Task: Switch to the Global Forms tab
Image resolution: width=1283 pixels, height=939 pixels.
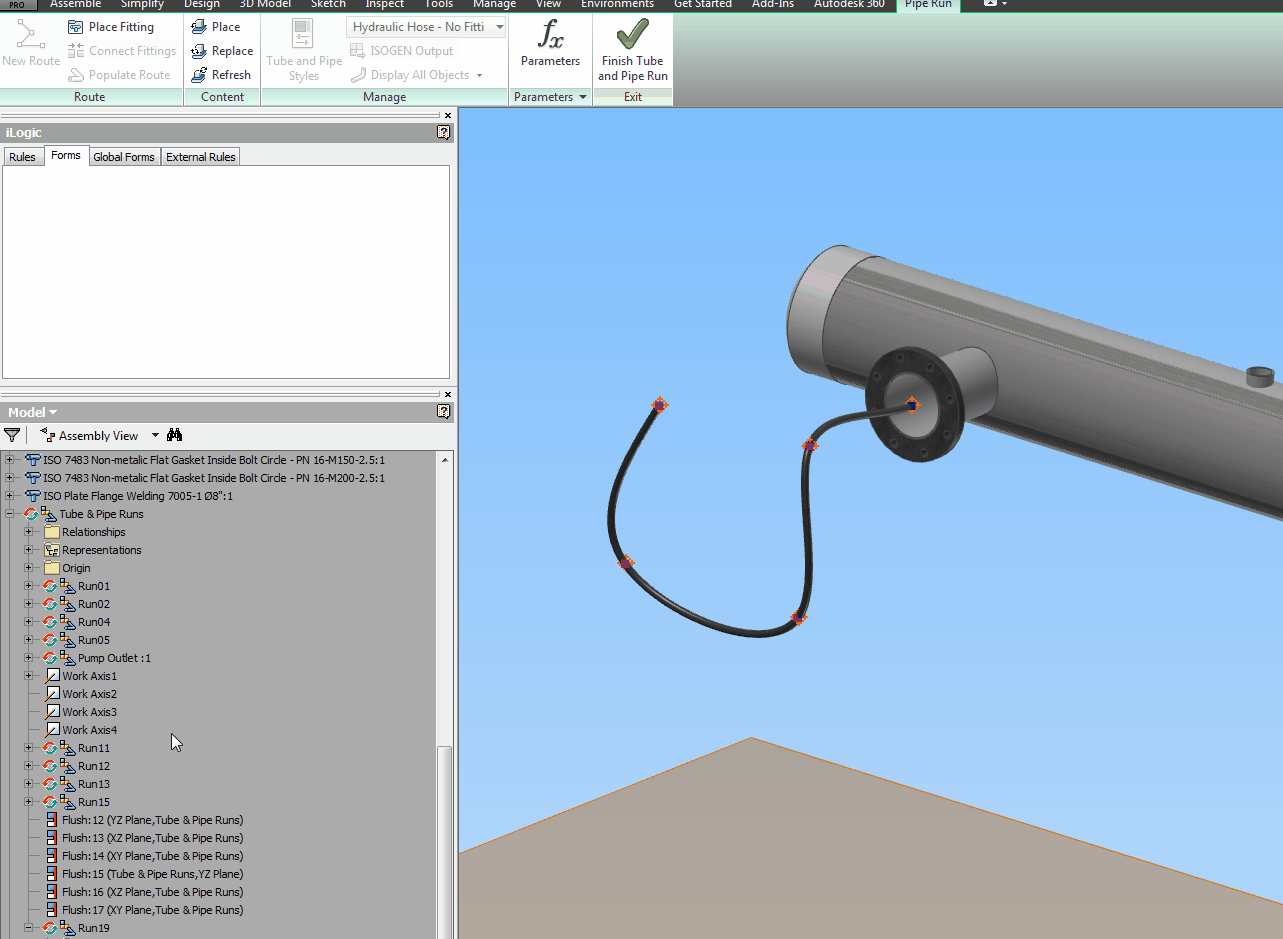Action: [123, 156]
